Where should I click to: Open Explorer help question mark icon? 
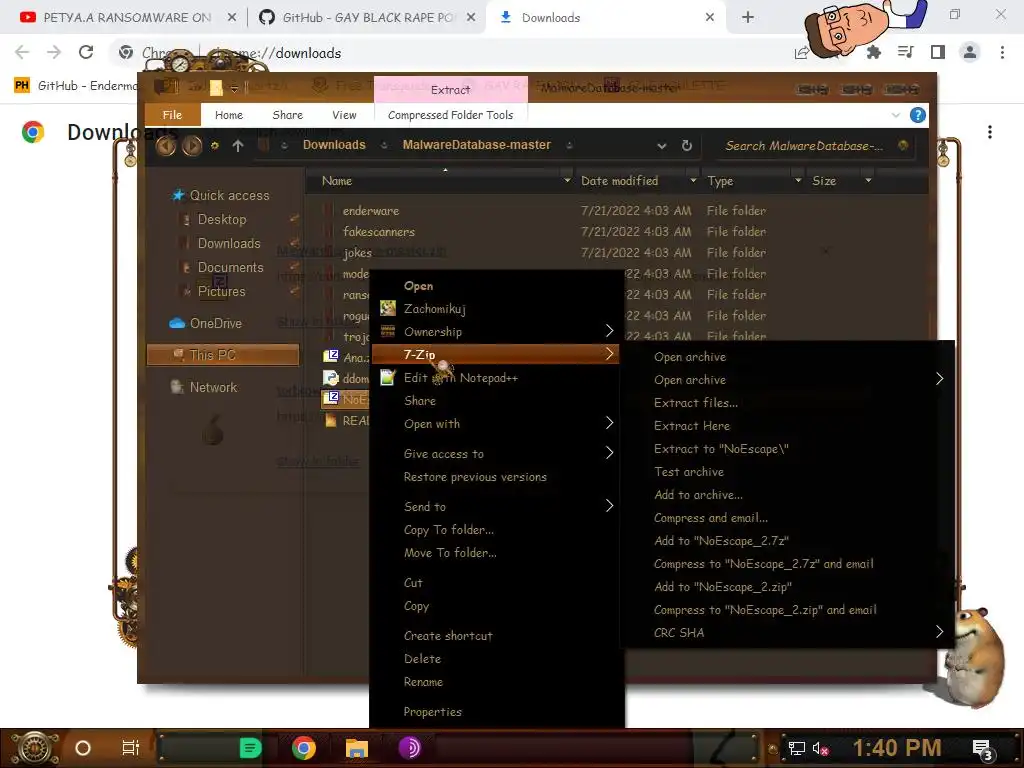(918, 115)
